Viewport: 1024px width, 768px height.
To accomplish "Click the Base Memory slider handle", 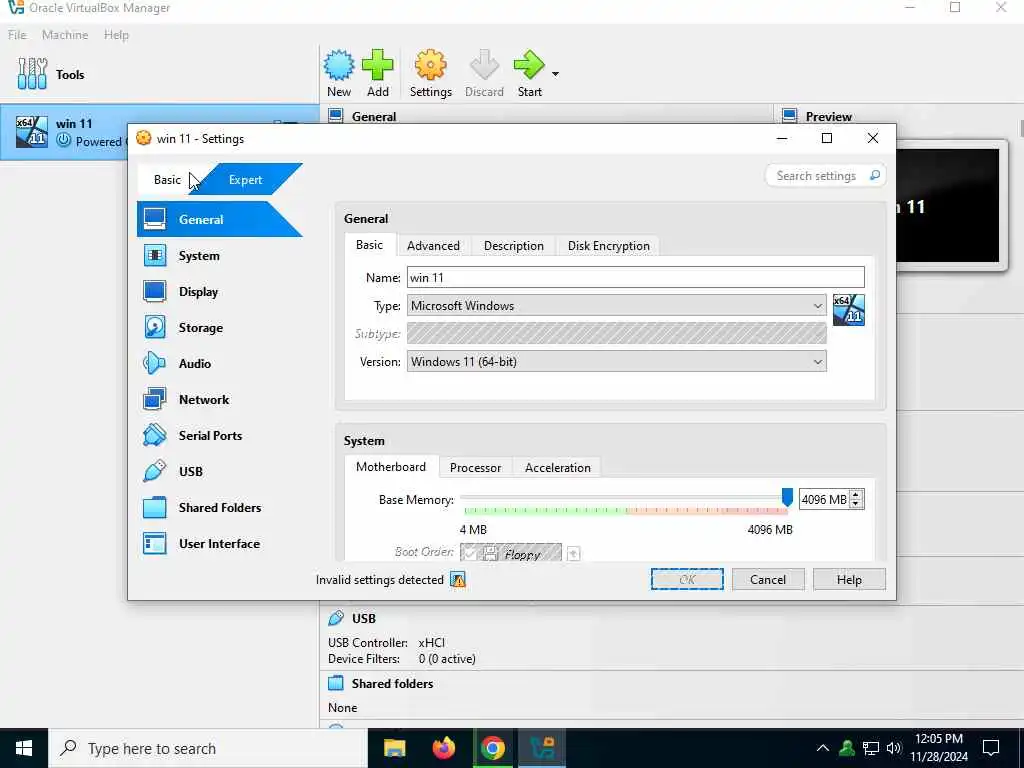I will click(787, 498).
